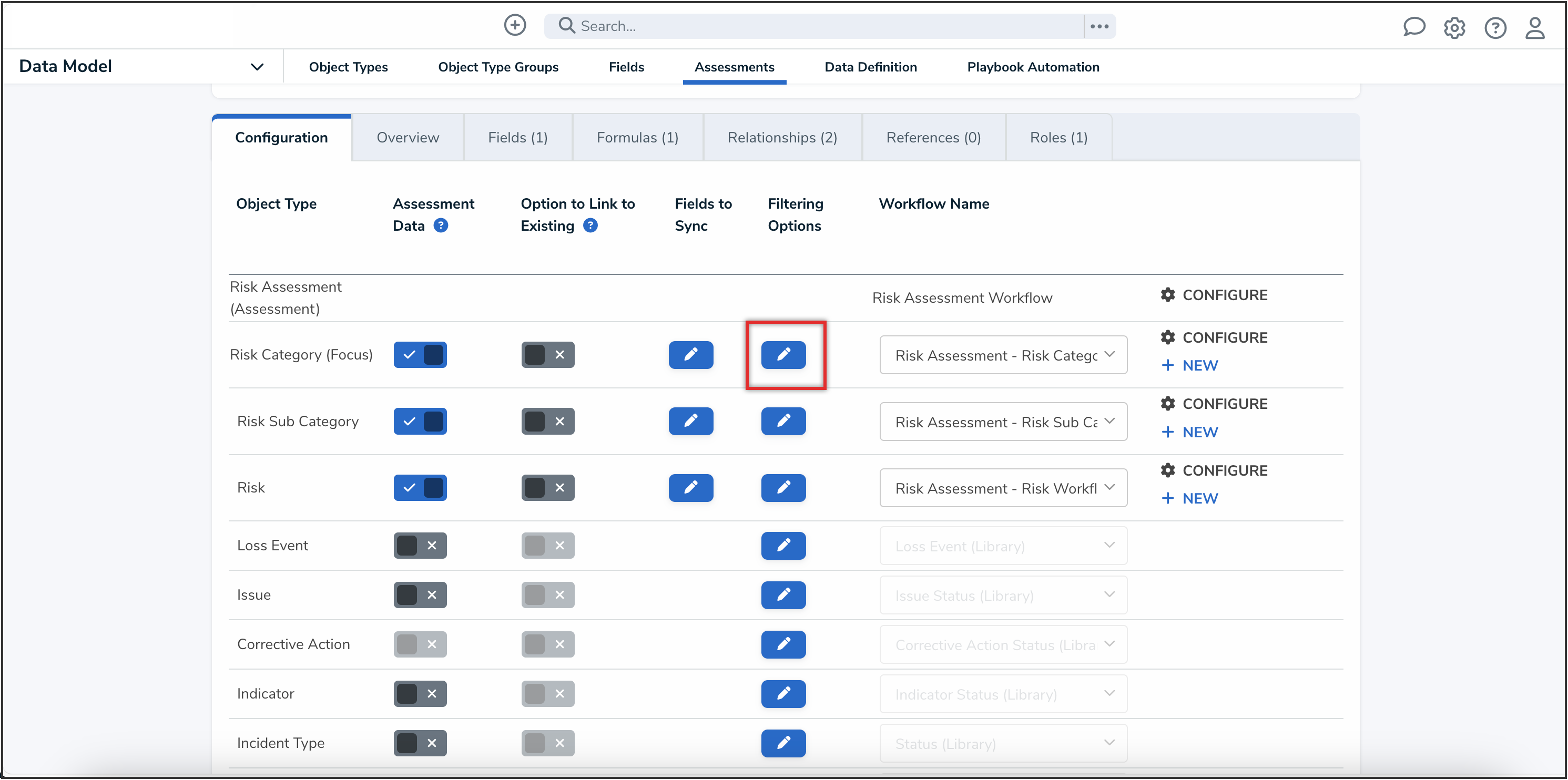Open the settings gear in the top bar
Image resolution: width=1568 pixels, height=780 pixels.
(x=1455, y=28)
